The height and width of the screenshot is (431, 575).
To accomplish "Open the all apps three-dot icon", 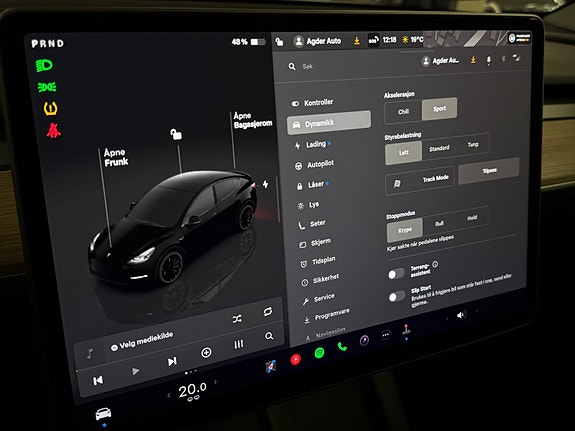I will click(385, 335).
